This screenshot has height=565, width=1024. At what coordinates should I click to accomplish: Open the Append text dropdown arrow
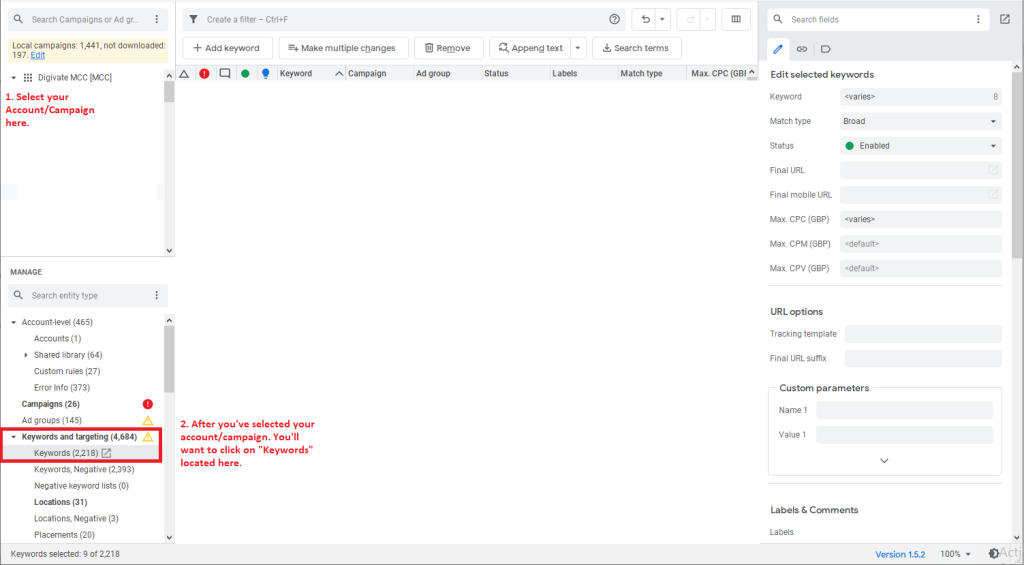[x=577, y=48]
